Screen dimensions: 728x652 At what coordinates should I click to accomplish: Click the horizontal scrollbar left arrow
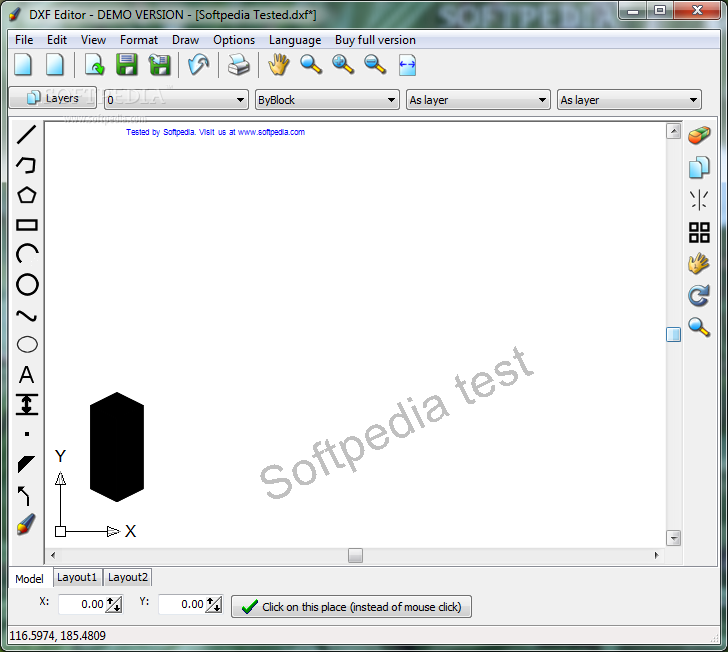(x=53, y=555)
